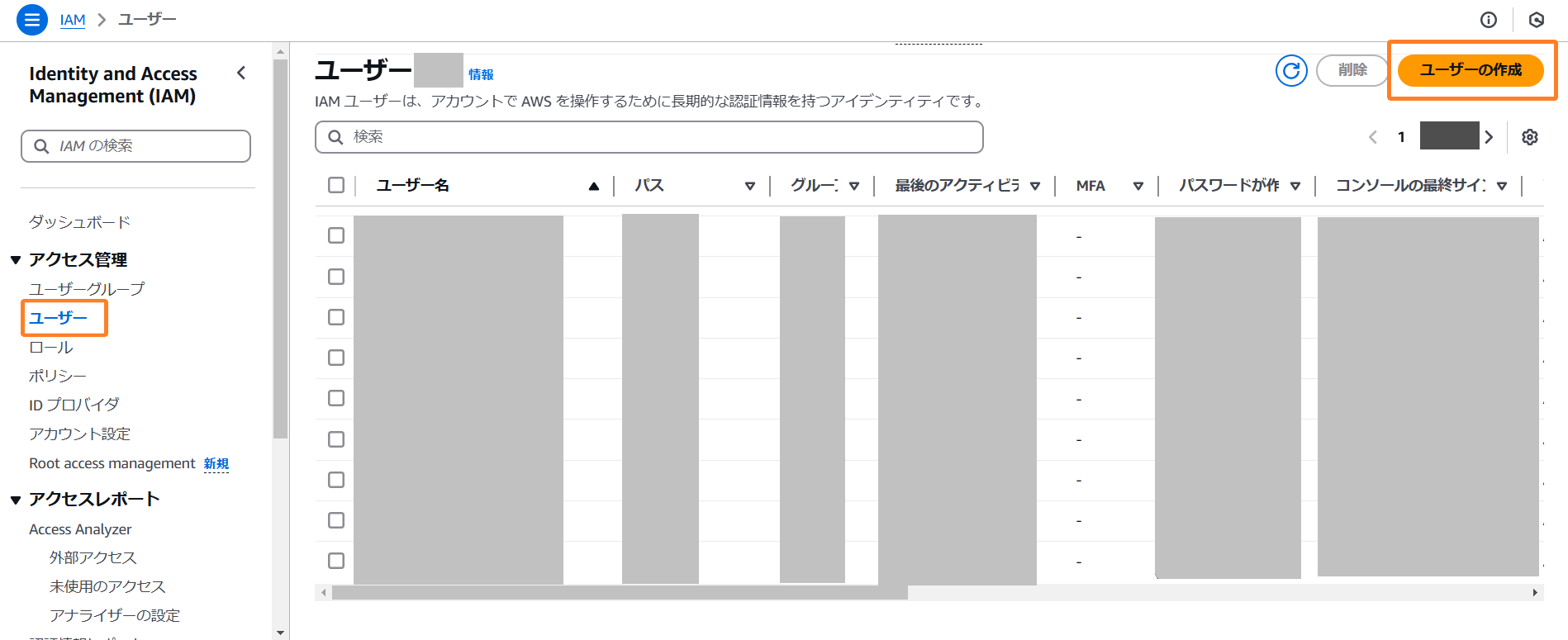Collapse the IAM sidebar with chevron

(x=241, y=73)
